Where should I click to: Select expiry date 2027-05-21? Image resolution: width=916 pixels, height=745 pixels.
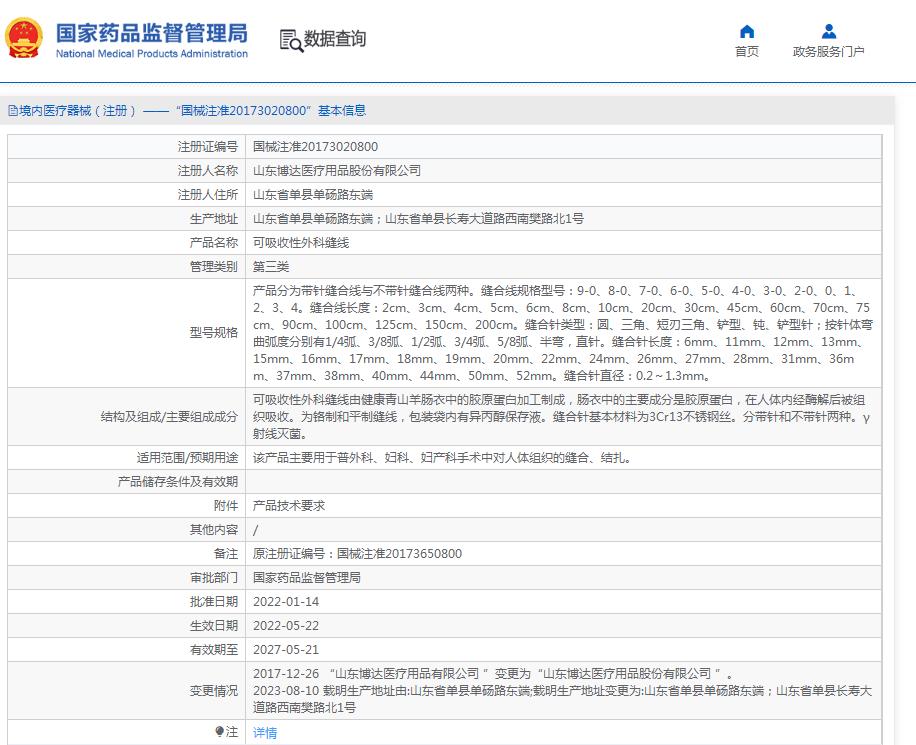[x=286, y=649]
